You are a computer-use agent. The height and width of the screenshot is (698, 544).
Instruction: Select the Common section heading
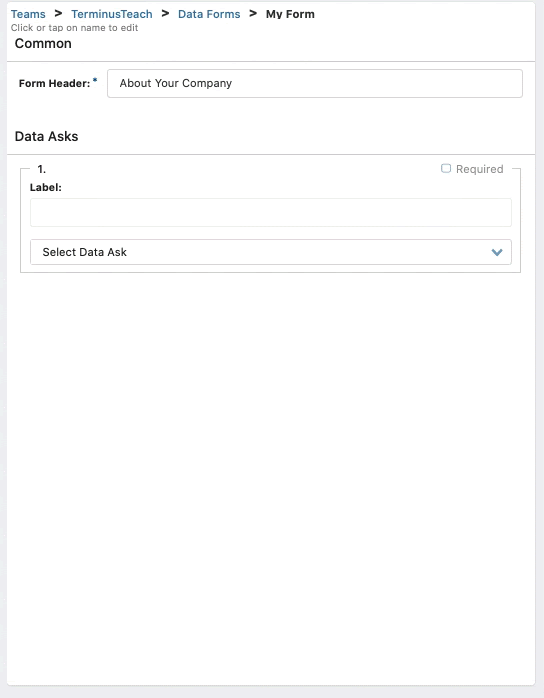pyautogui.click(x=43, y=44)
